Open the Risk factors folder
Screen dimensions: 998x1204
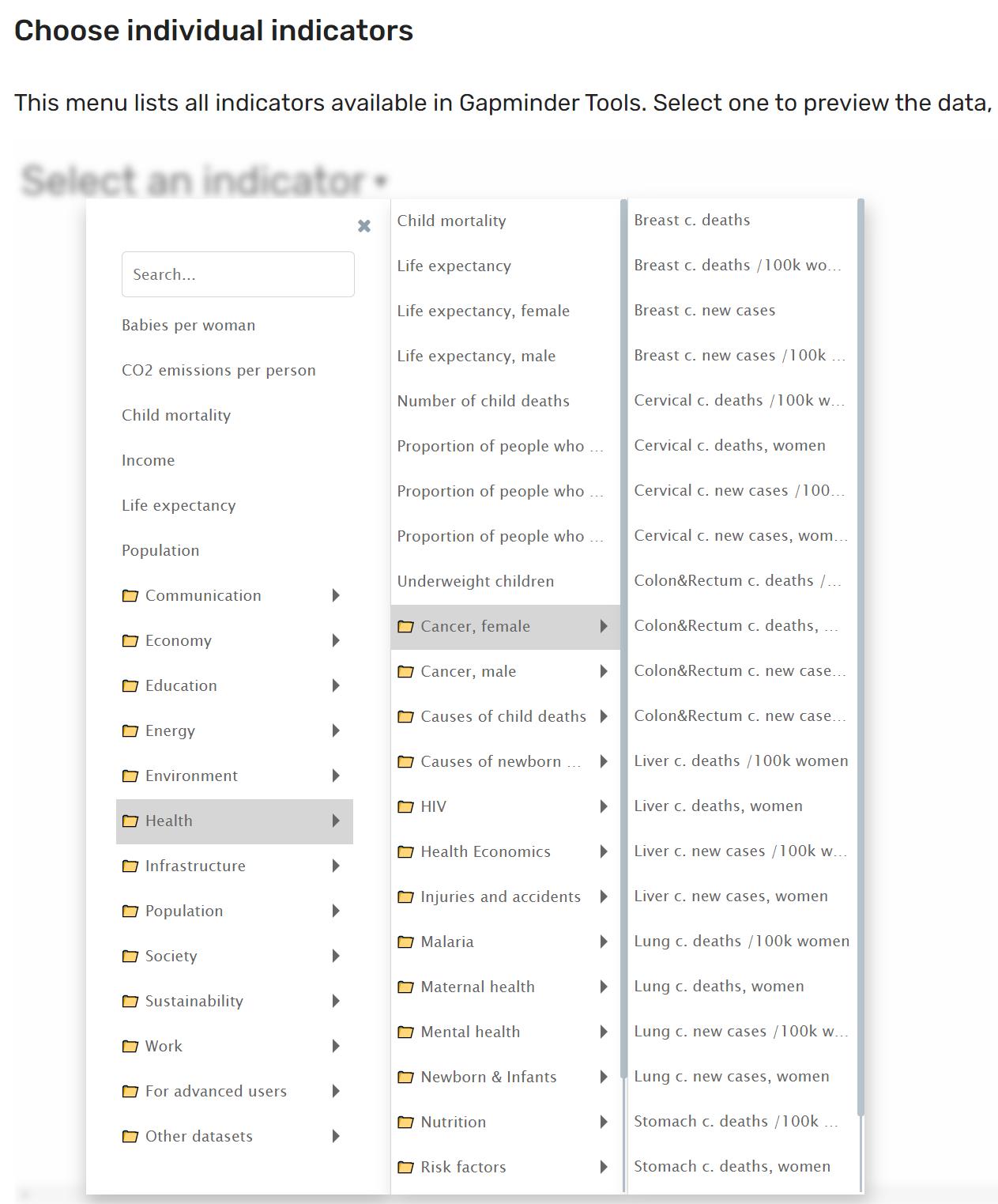(x=463, y=1168)
